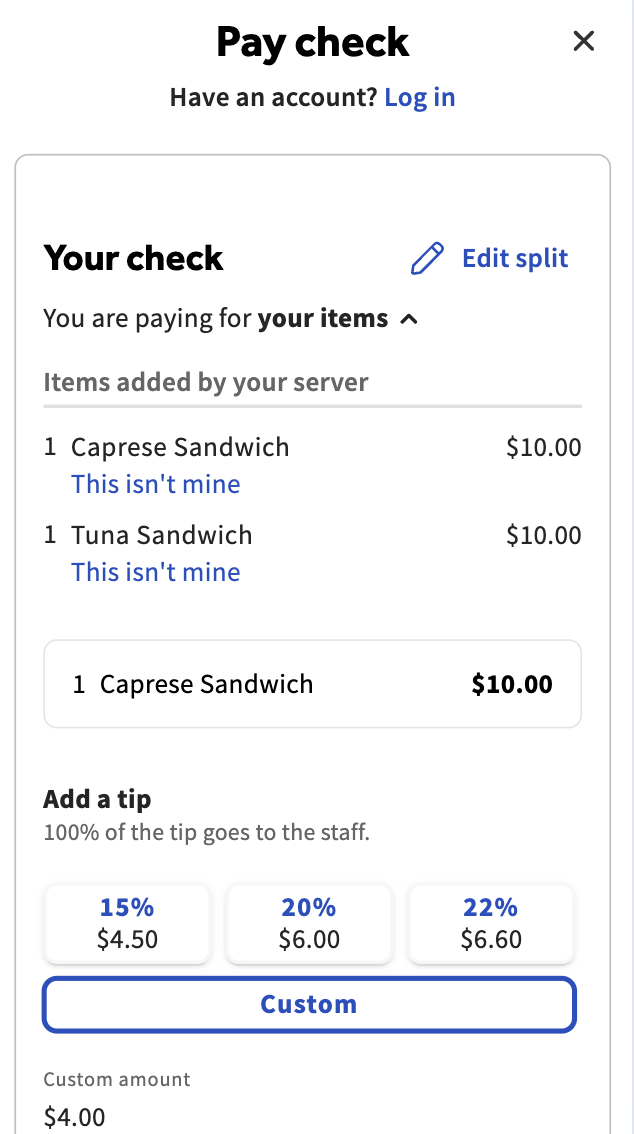Close the Pay check panel with the X
The width and height of the screenshot is (634, 1134).
pos(583,41)
